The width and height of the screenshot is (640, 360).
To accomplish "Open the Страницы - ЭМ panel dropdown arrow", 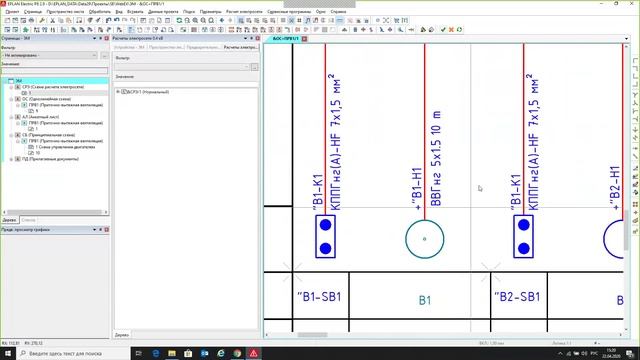I will 94,38.
